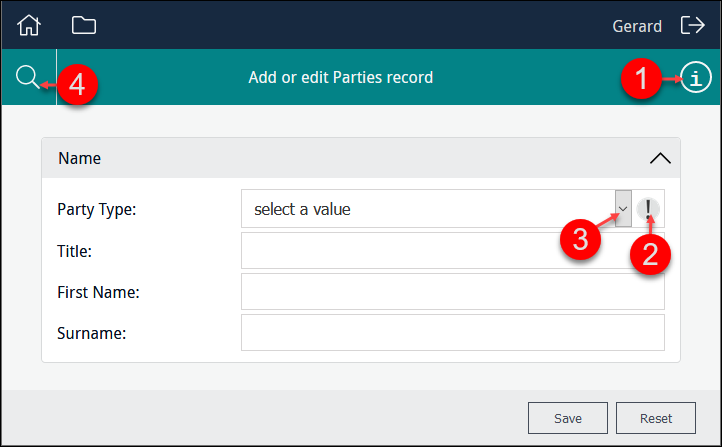The width and height of the screenshot is (722, 447).
Task: Focus the Title input field
Action: [452, 251]
